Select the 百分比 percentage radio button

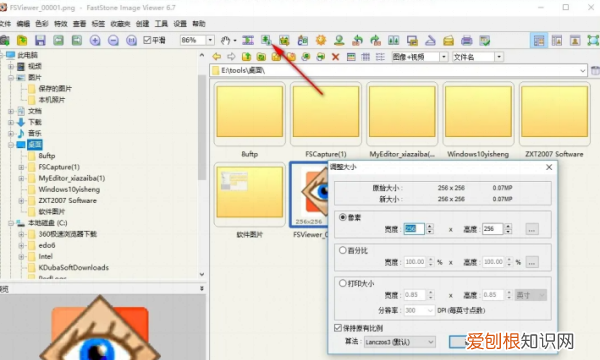(x=342, y=250)
